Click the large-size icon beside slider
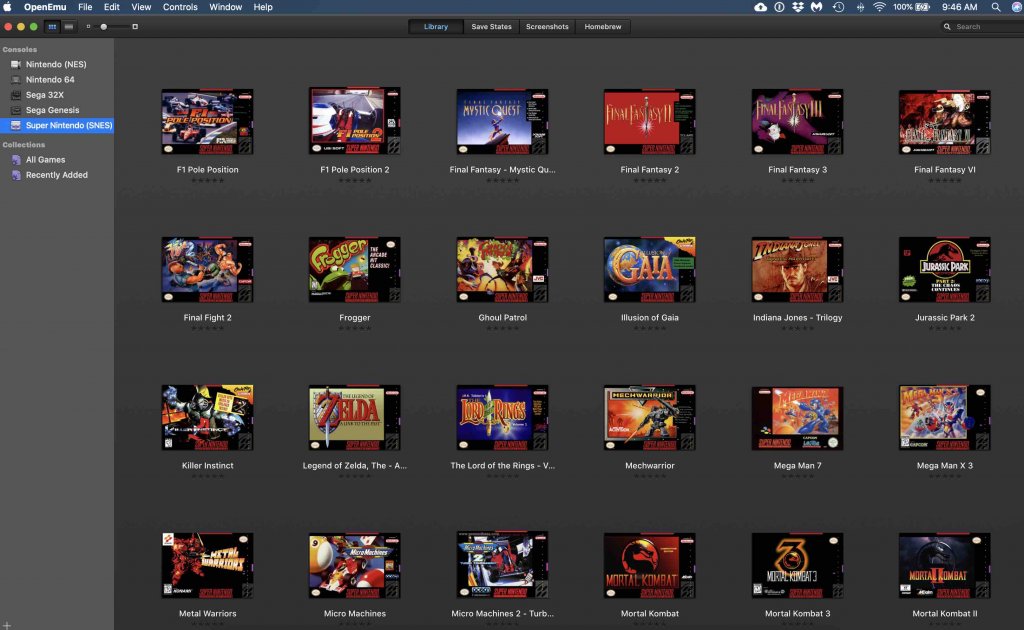This screenshot has height=630, width=1024. [x=135, y=27]
